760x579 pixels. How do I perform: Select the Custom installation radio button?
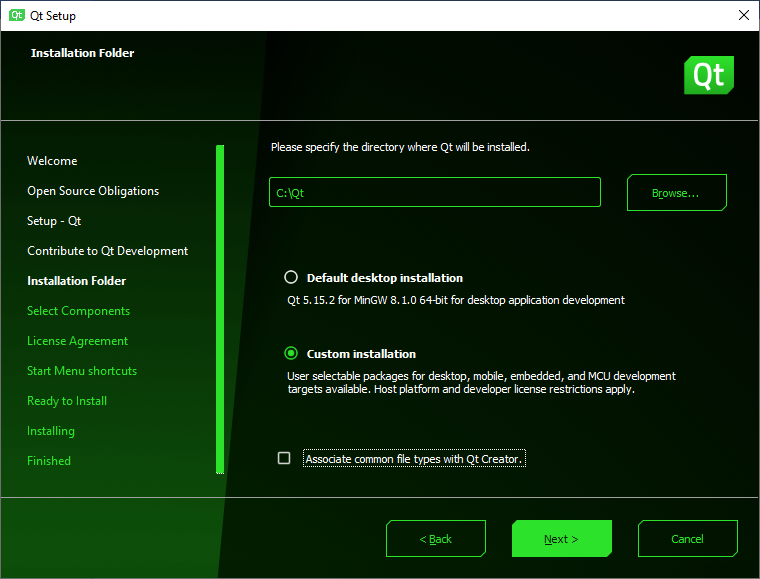[x=291, y=353]
